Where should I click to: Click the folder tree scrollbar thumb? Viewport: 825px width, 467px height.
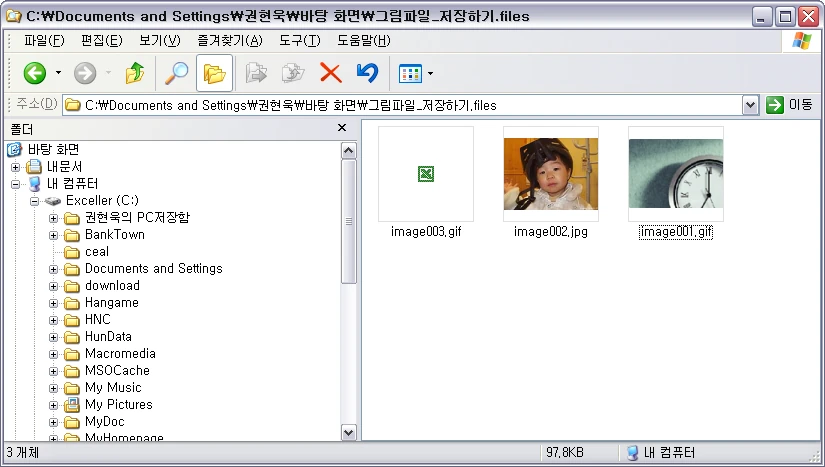(x=348, y=221)
